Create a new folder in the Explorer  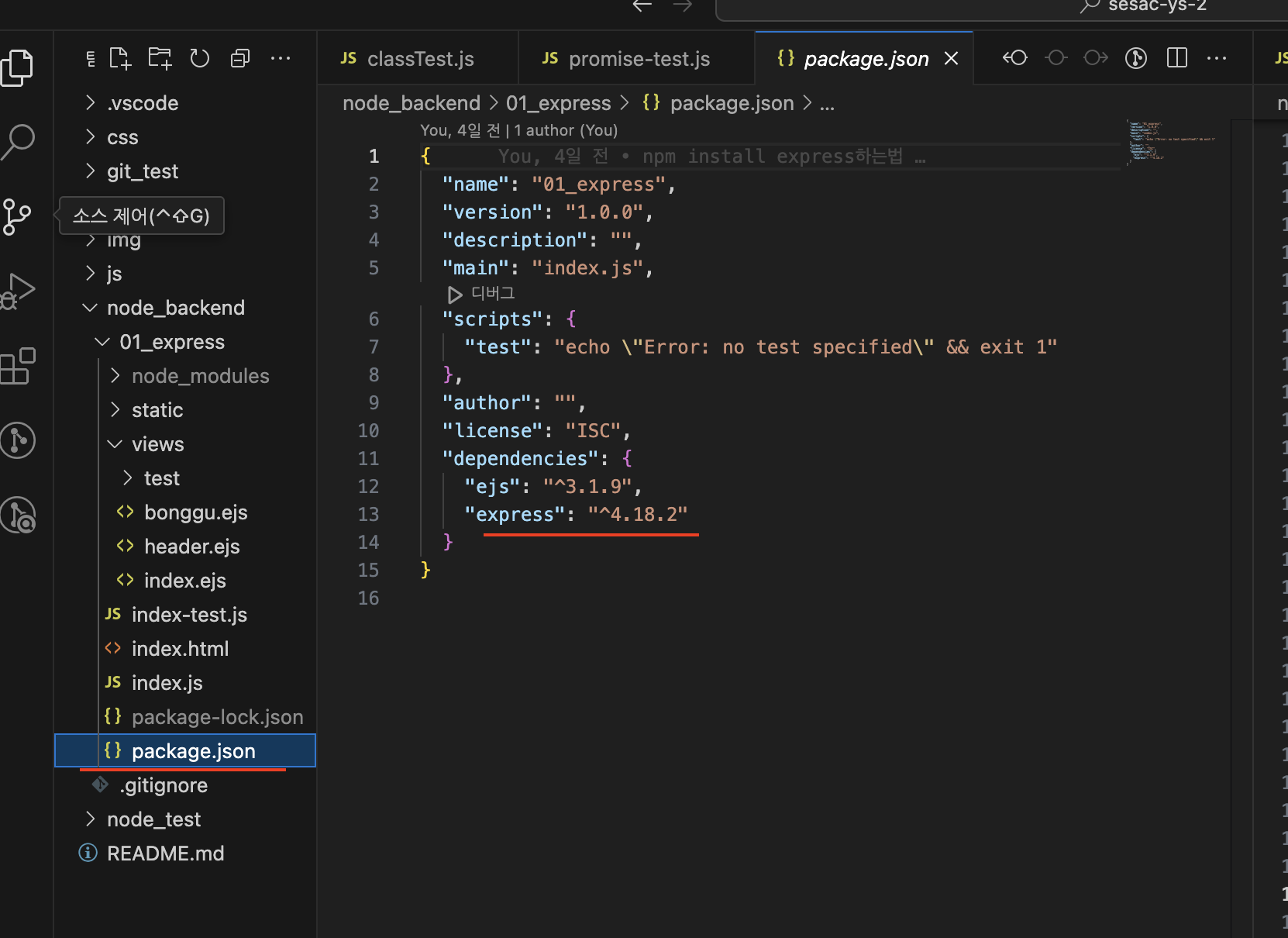[x=160, y=57]
